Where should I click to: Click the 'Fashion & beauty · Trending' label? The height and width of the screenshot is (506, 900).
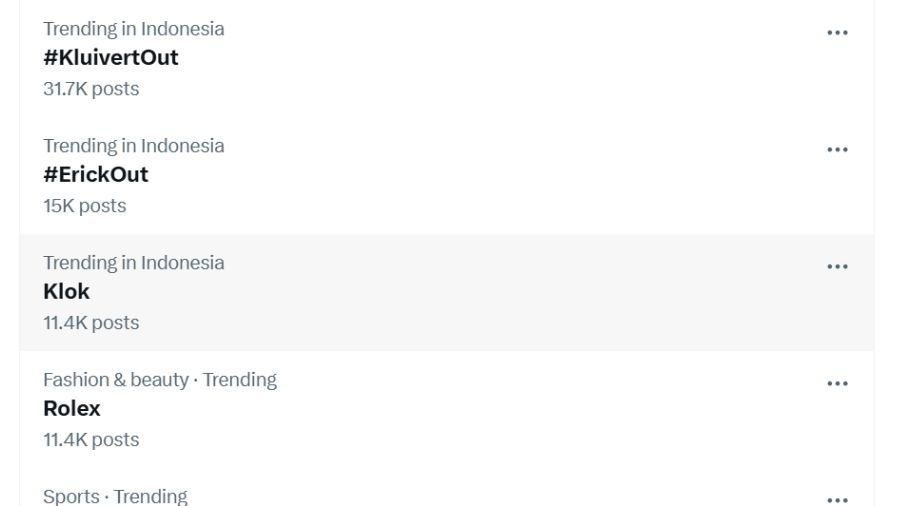pos(160,380)
